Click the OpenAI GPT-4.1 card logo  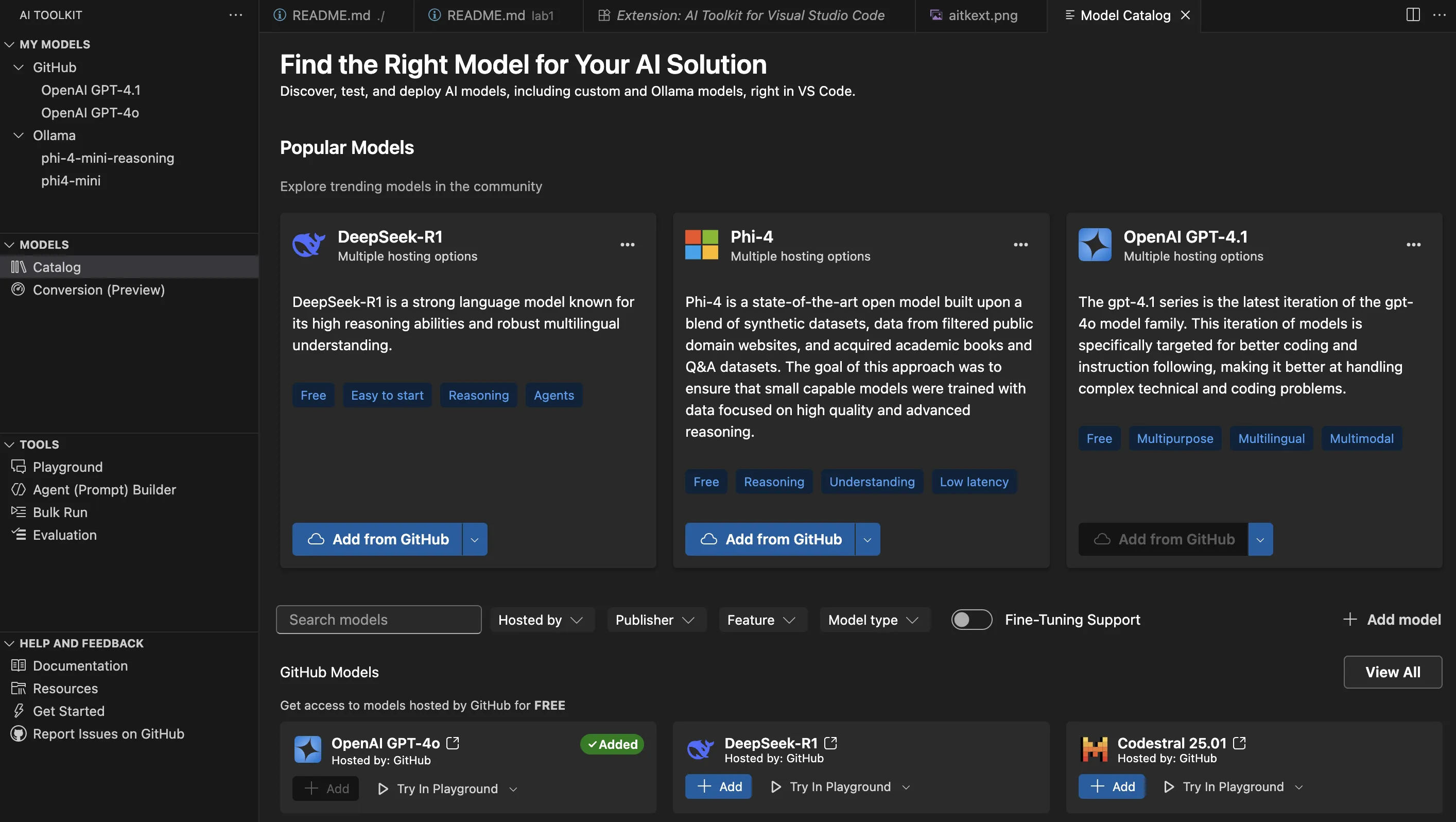(1094, 244)
